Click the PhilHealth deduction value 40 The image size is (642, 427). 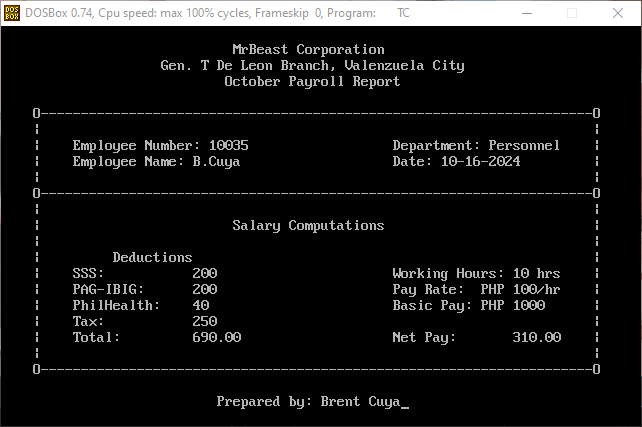pos(201,305)
